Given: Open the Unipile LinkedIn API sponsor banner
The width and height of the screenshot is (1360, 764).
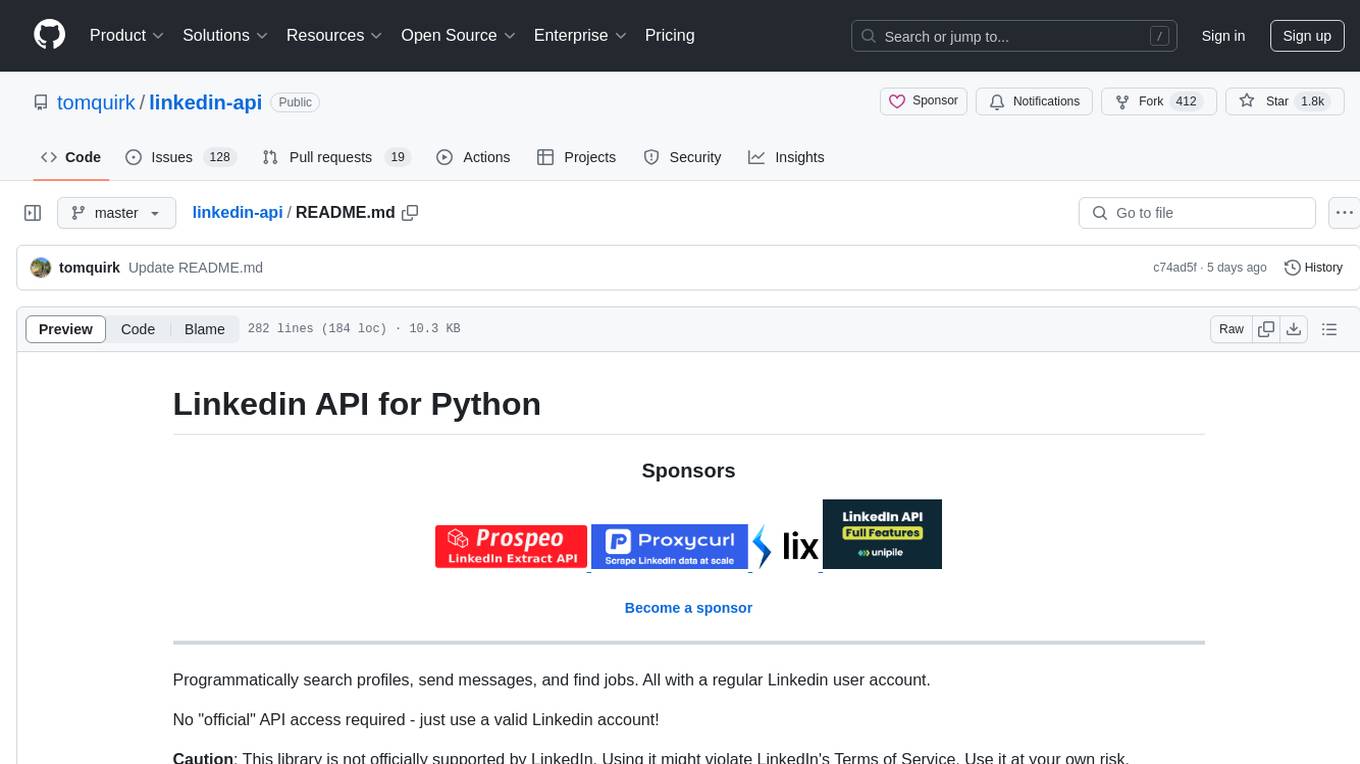Looking at the screenshot, I should point(882,534).
